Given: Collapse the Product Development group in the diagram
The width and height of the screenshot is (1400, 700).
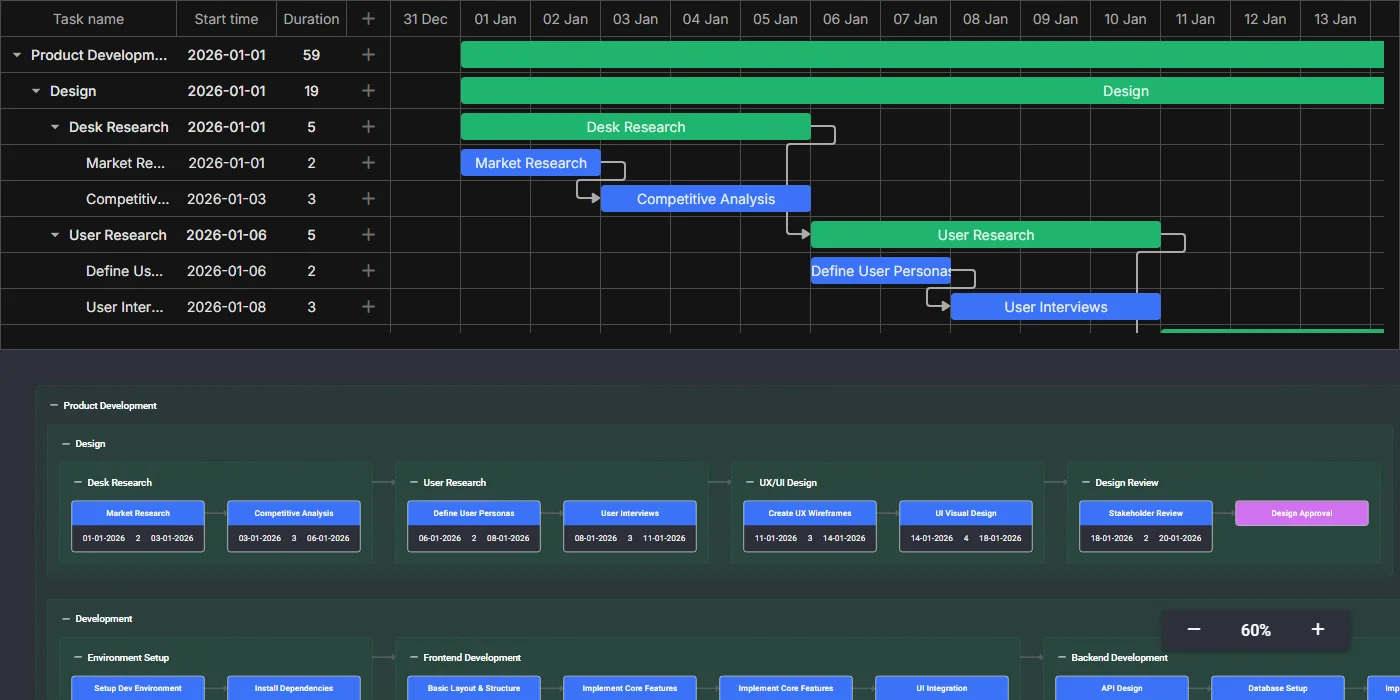Looking at the screenshot, I should pos(54,406).
